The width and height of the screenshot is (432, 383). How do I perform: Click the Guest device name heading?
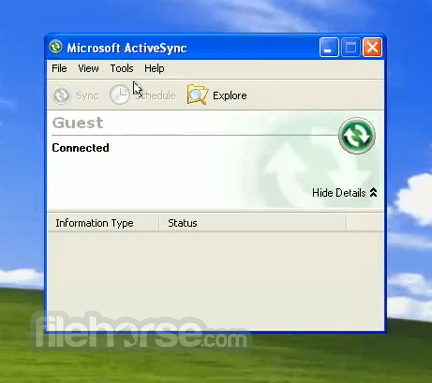click(78, 123)
